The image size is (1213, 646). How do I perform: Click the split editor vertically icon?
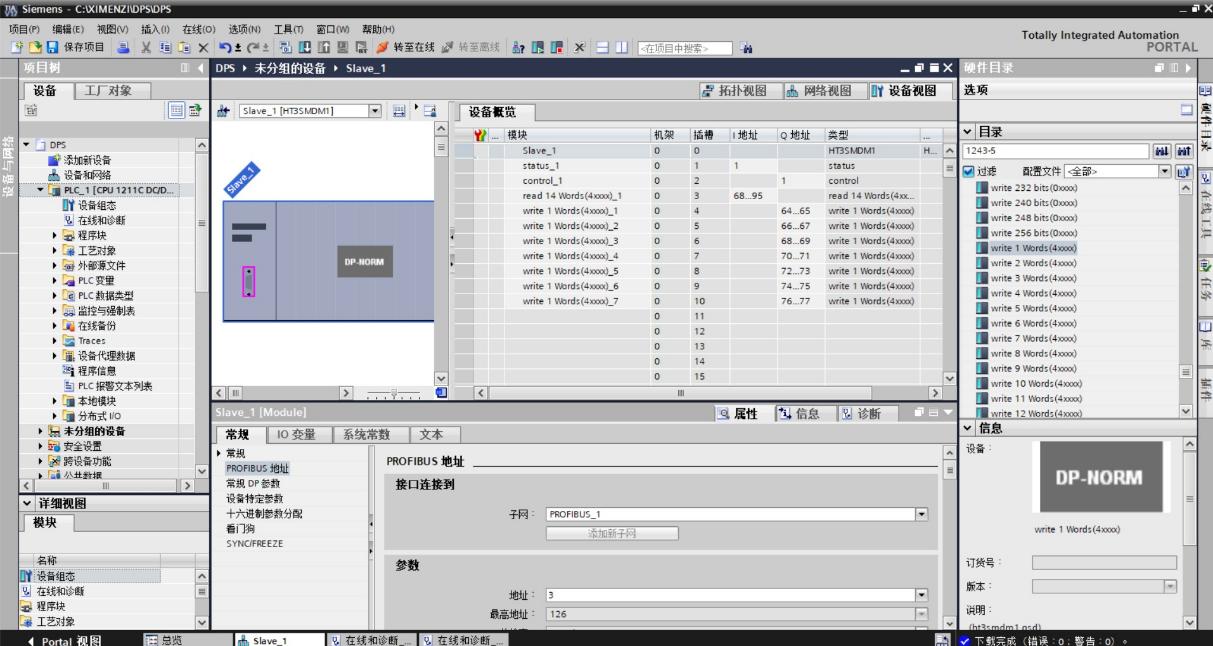(x=621, y=47)
